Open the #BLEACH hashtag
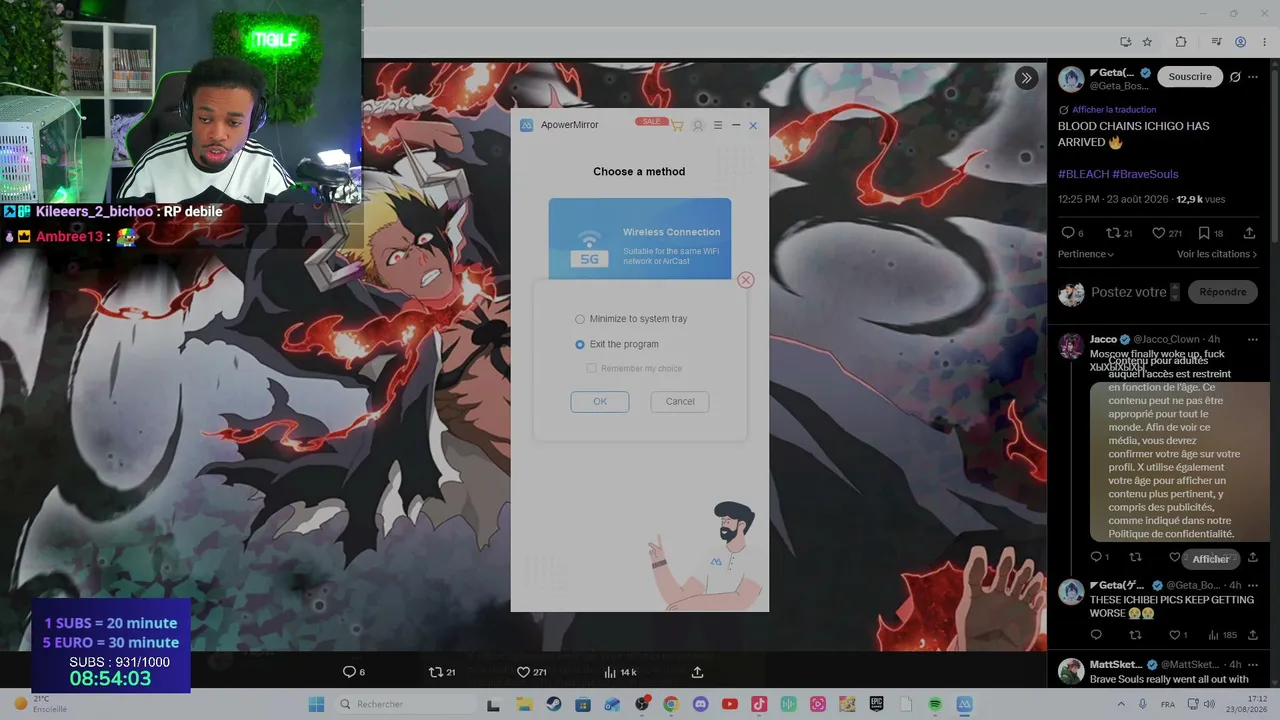The image size is (1280, 720). (x=1084, y=174)
